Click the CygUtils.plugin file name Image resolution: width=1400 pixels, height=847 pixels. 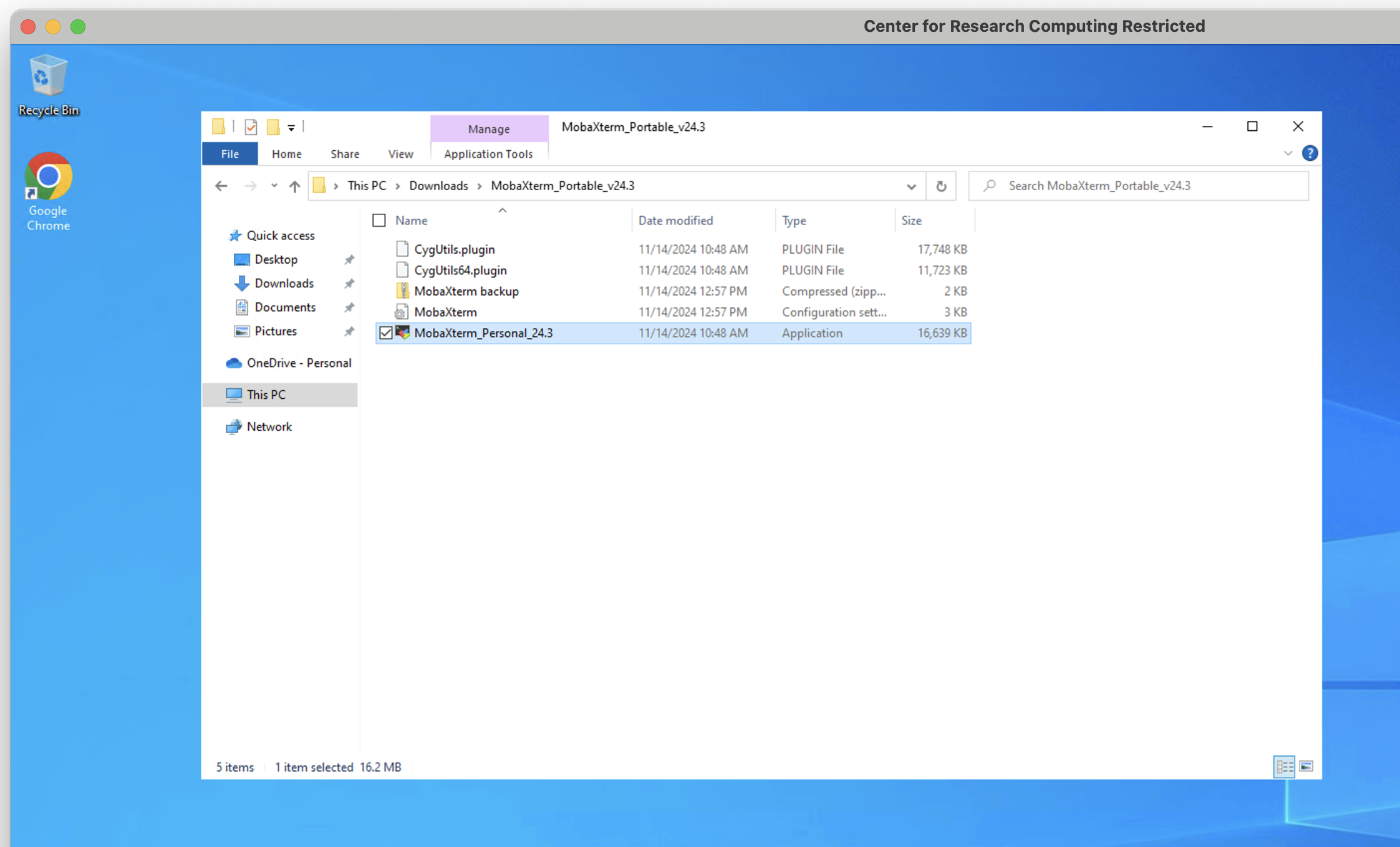(x=455, y=249)
